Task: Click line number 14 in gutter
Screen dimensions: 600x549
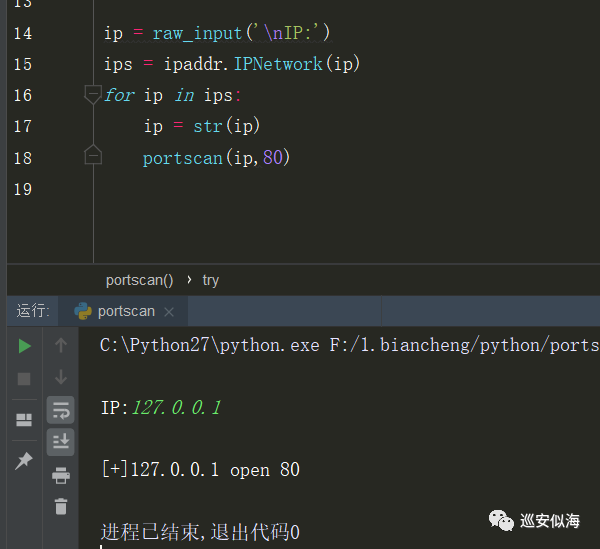Action: 23,33
